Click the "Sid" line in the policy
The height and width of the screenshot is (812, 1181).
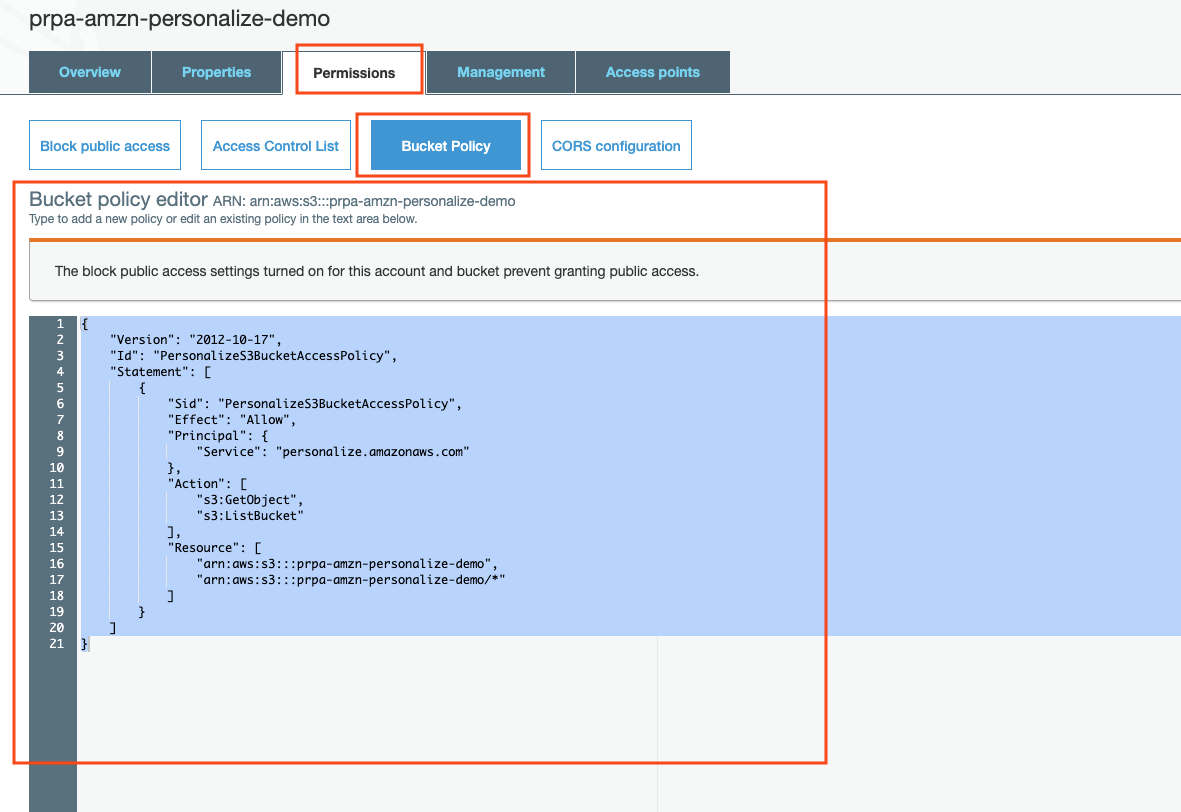click(x=315, y=404)
